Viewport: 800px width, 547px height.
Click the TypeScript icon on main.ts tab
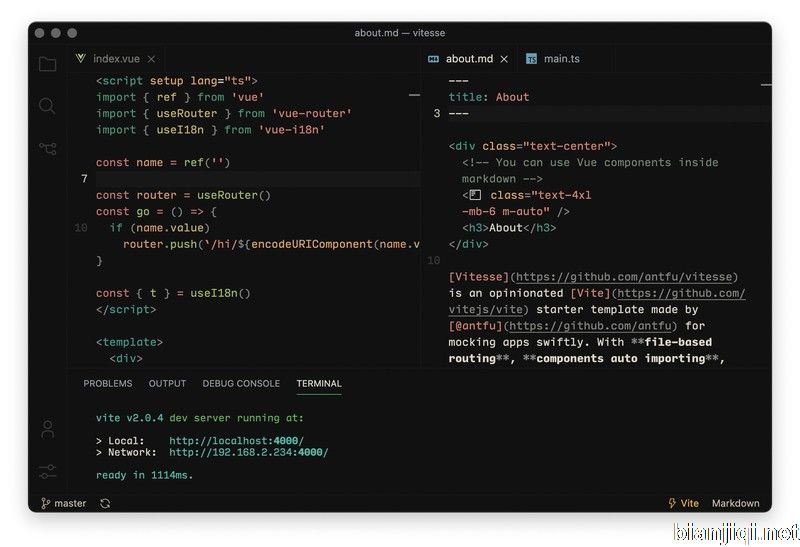(x=531, y=59)
